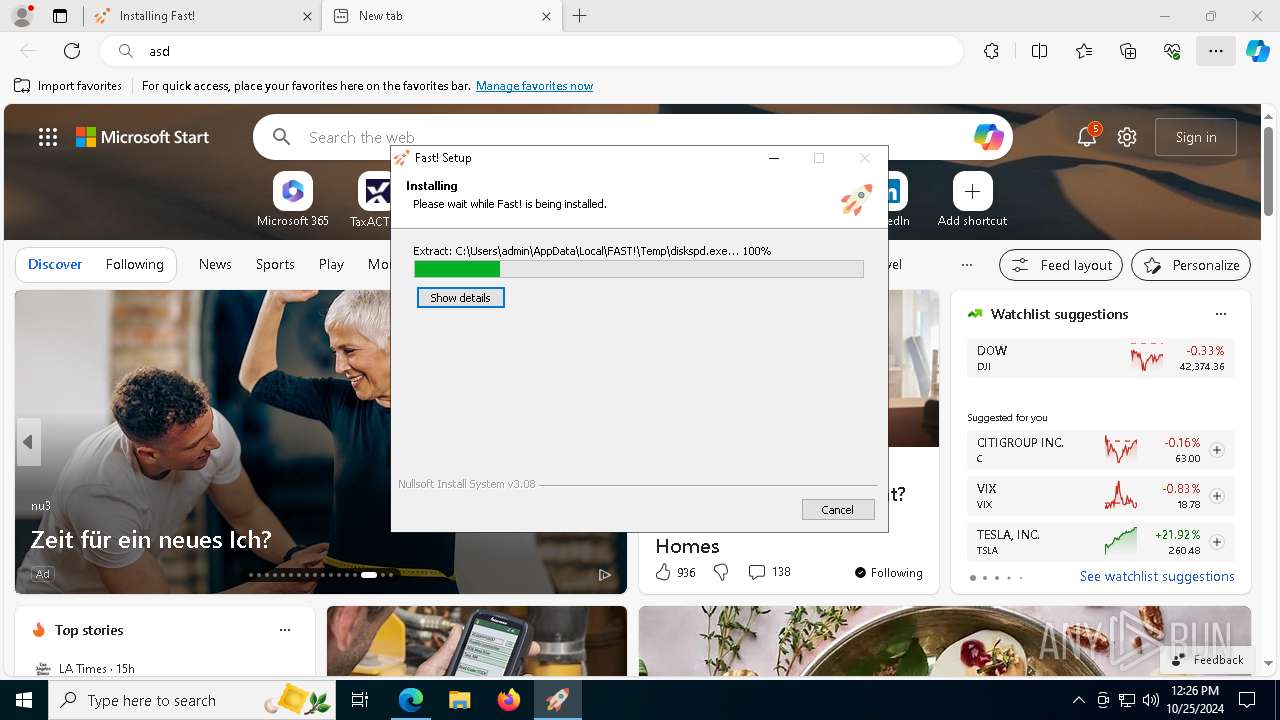Expand more feed categories ellipsis
This screenshot has height=720, width=1280.
pos(966,265)
